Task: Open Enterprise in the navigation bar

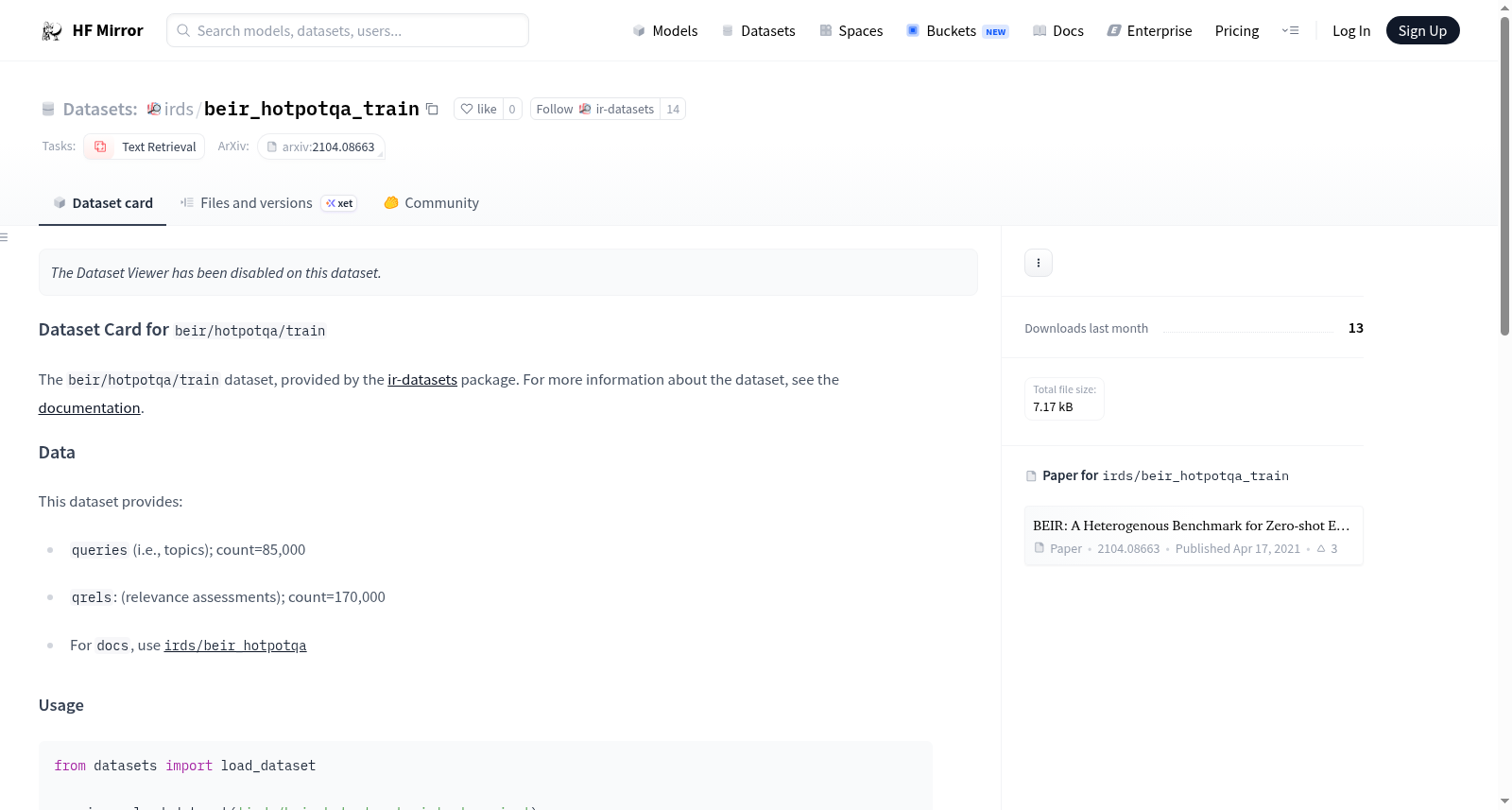Action: [1149, 31]
